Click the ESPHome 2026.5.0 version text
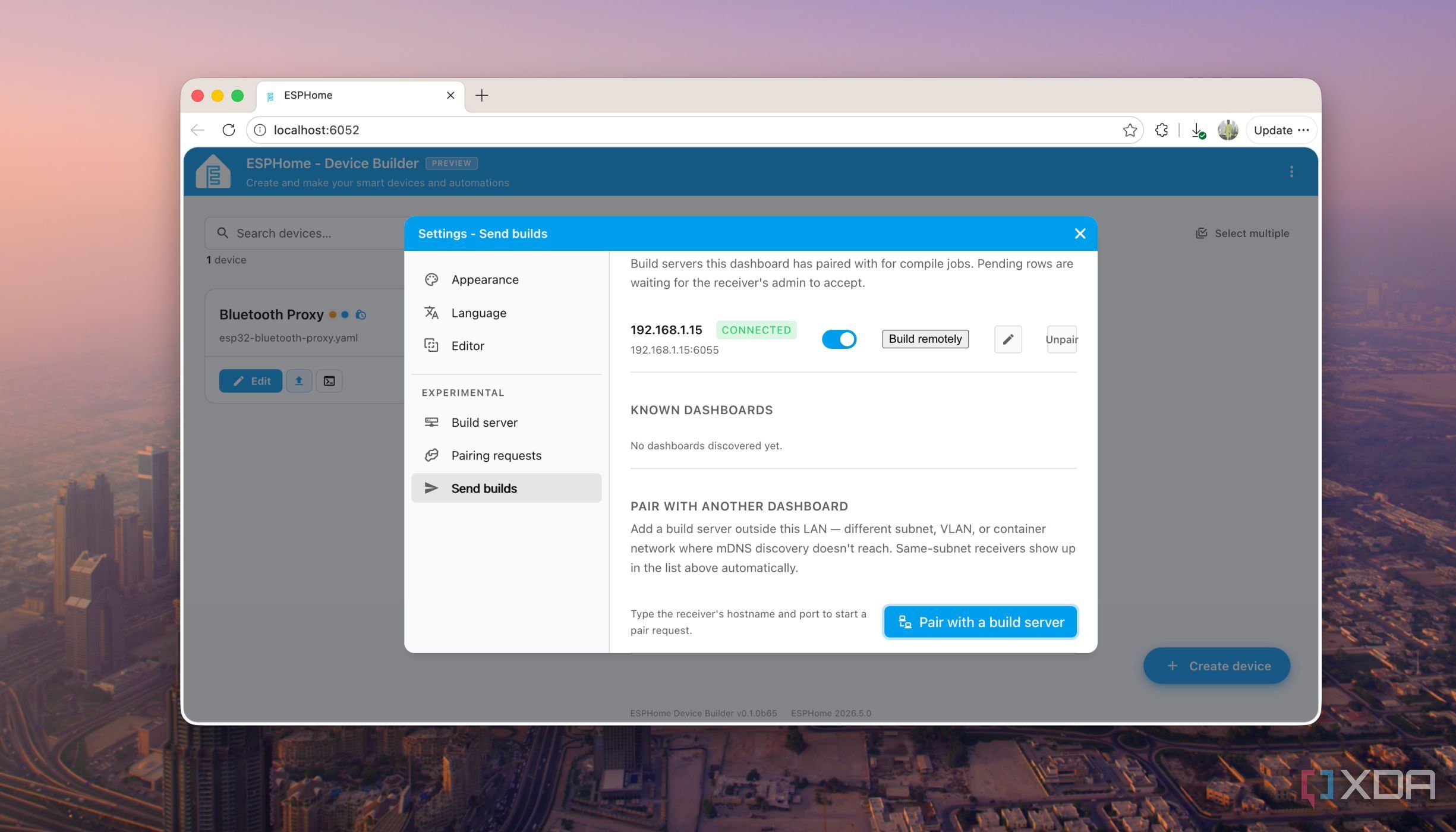Viewport: 1456px width, 832px height. (x=831, y=713)
